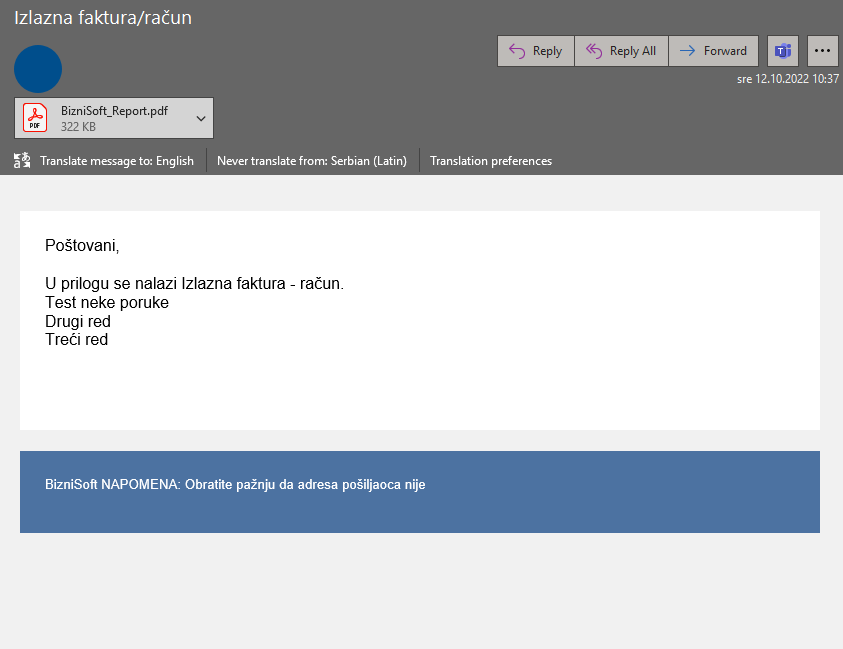Select Translate message to: English
This screenshot has width=843, height=649.
(116, 161)
